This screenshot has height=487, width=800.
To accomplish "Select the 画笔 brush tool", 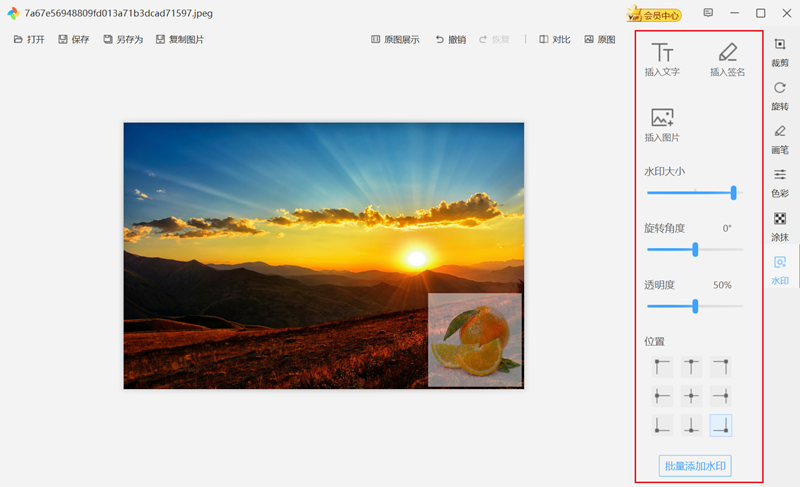I will click(780, 140).
